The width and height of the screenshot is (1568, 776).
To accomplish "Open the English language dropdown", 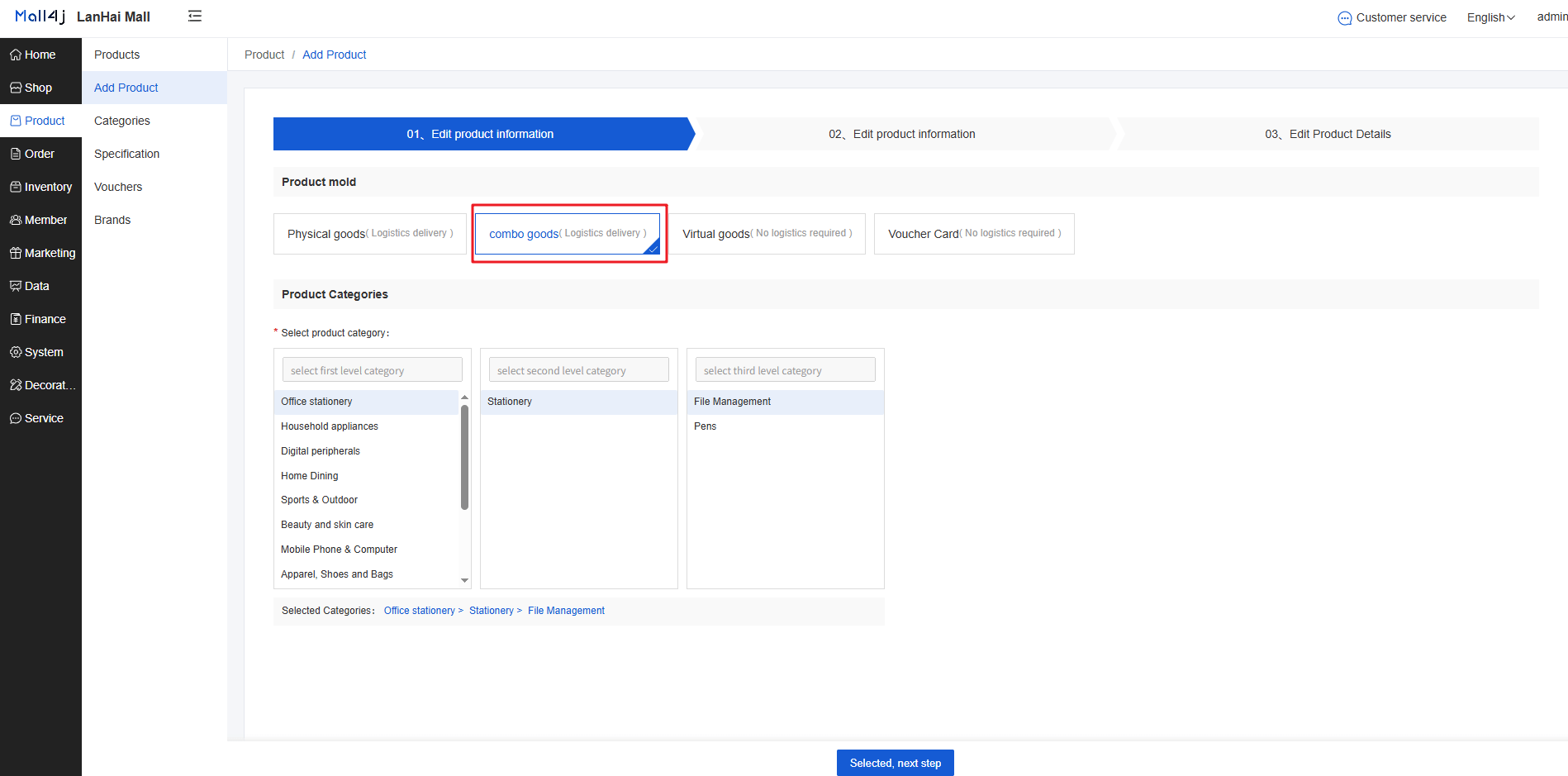I will click(x=1490, y=17).
